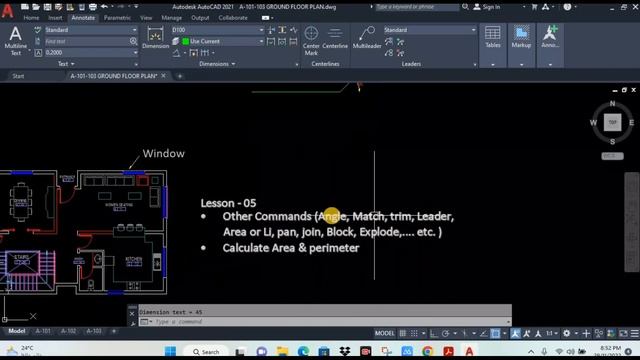Expand the Text panel
The height and width of the screenshot is (360, 640).
click(x=66, y=64)
